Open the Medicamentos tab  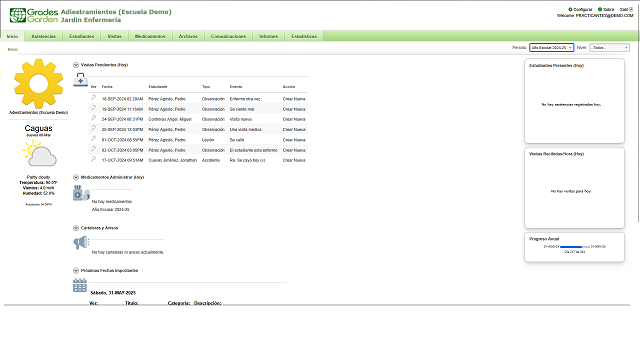tap(150, 36)
